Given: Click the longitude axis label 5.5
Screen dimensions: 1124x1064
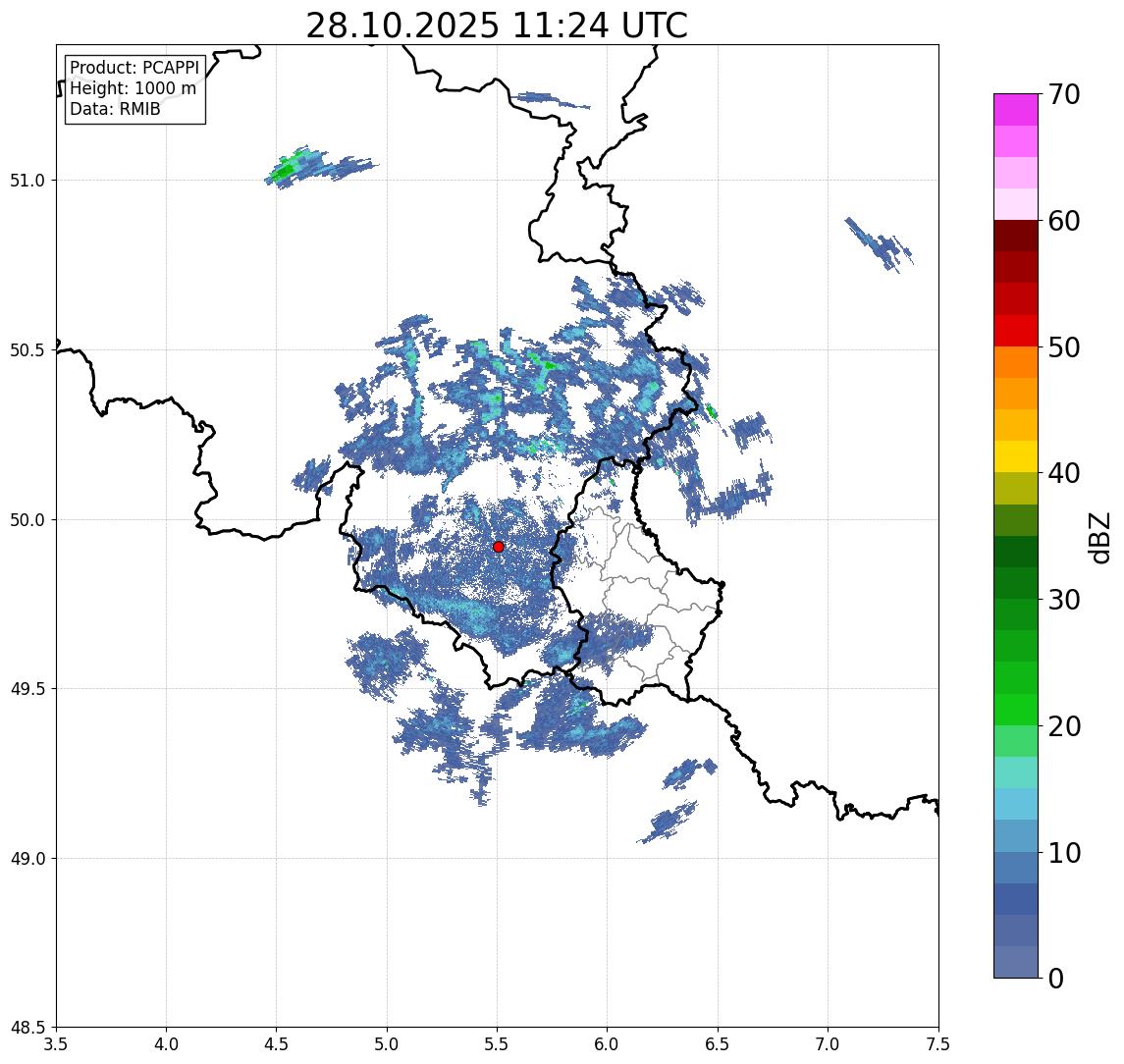Looking at the screenshot, I should 498,1044.
